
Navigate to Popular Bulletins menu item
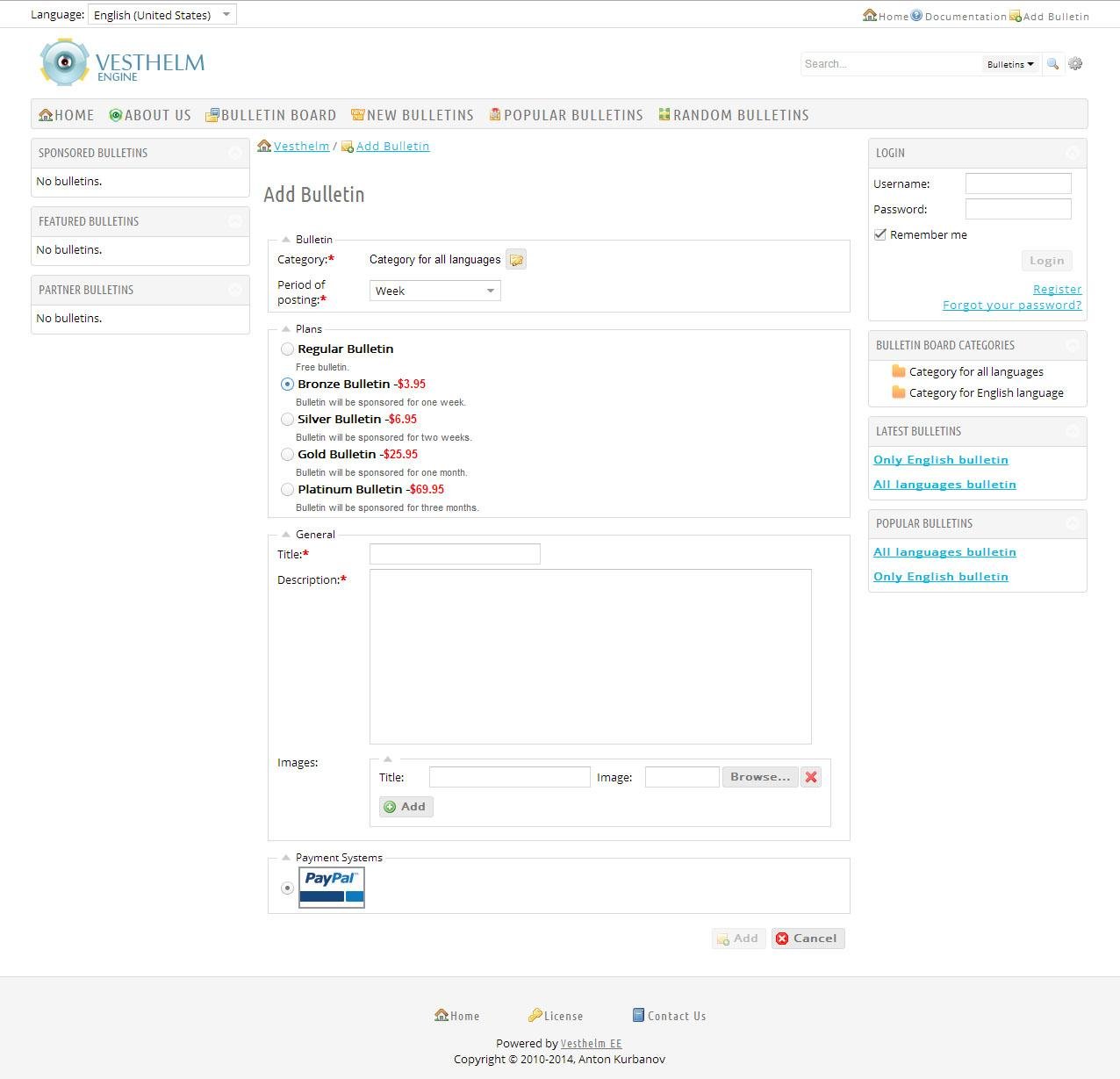pos(566,114)
